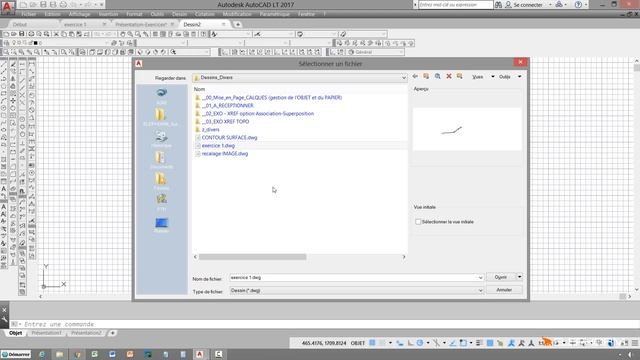This screenshot has height=360, width=640.
Task: Click the layer color swatch in layers toolbar
Action: tap(36, 43)
